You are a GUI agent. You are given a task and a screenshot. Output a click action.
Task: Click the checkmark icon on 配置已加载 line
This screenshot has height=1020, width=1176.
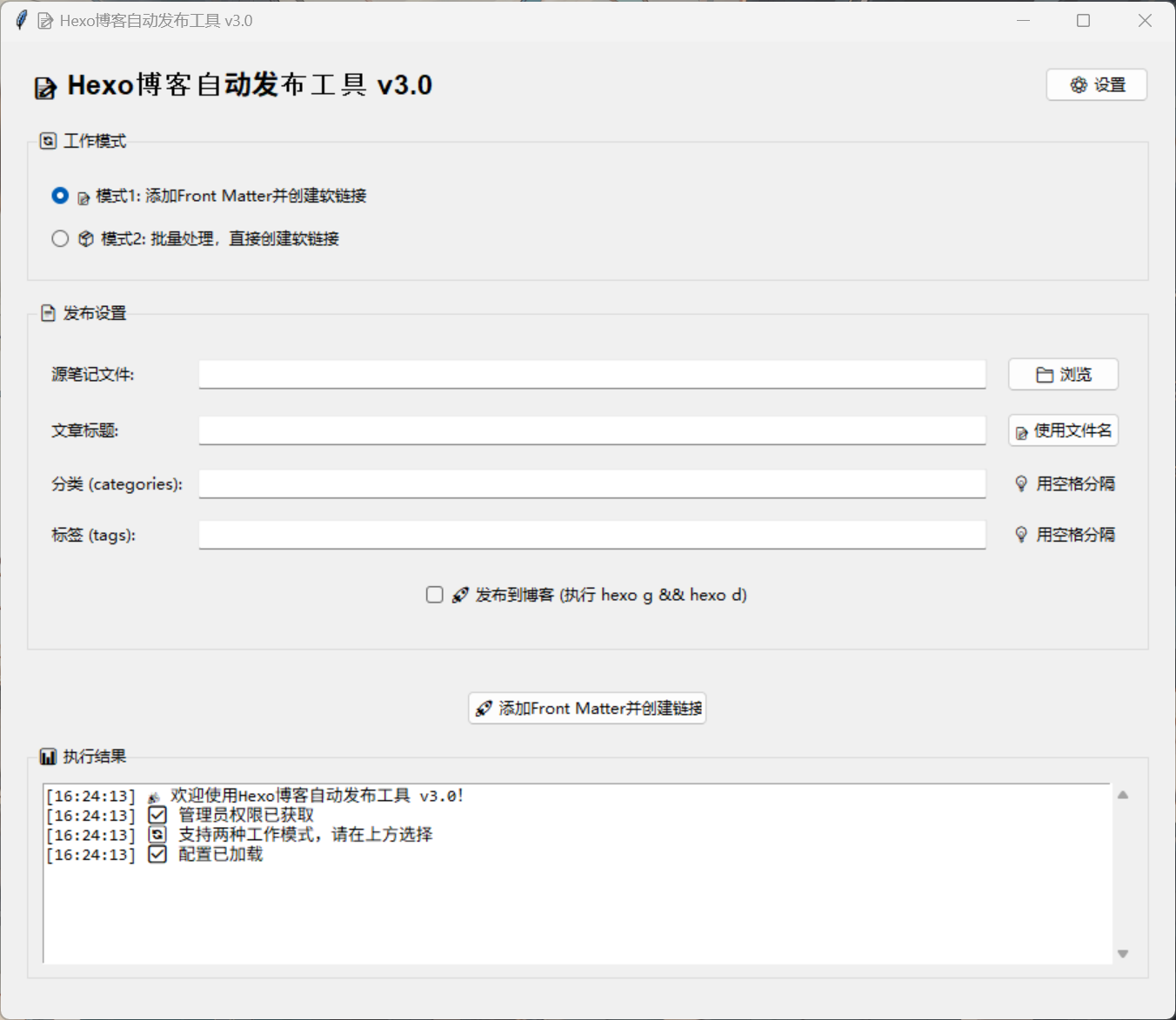coord(157,854)
